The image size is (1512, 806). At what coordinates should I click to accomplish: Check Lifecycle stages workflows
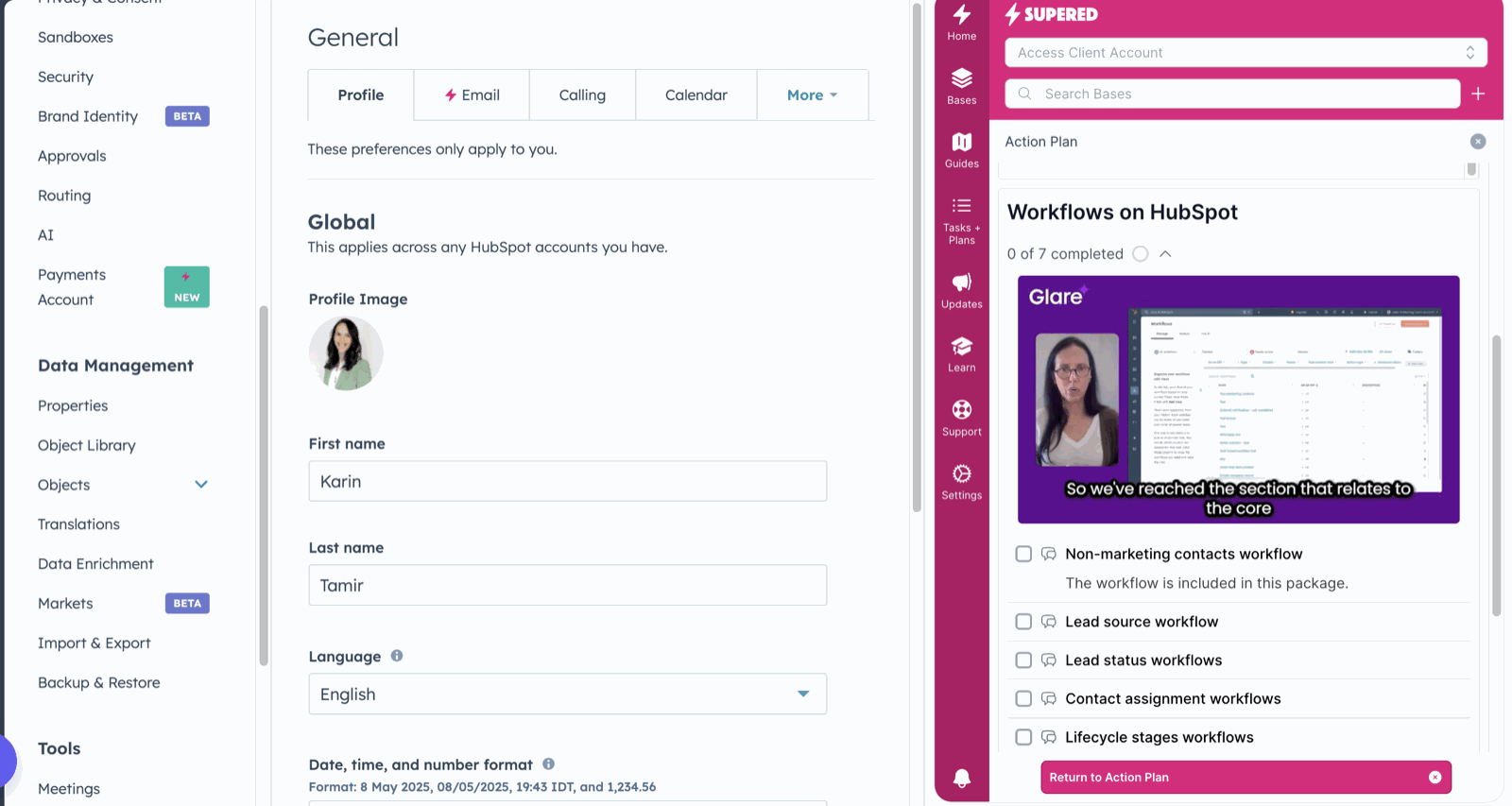pyautogui.click(x=1023, y=737)
